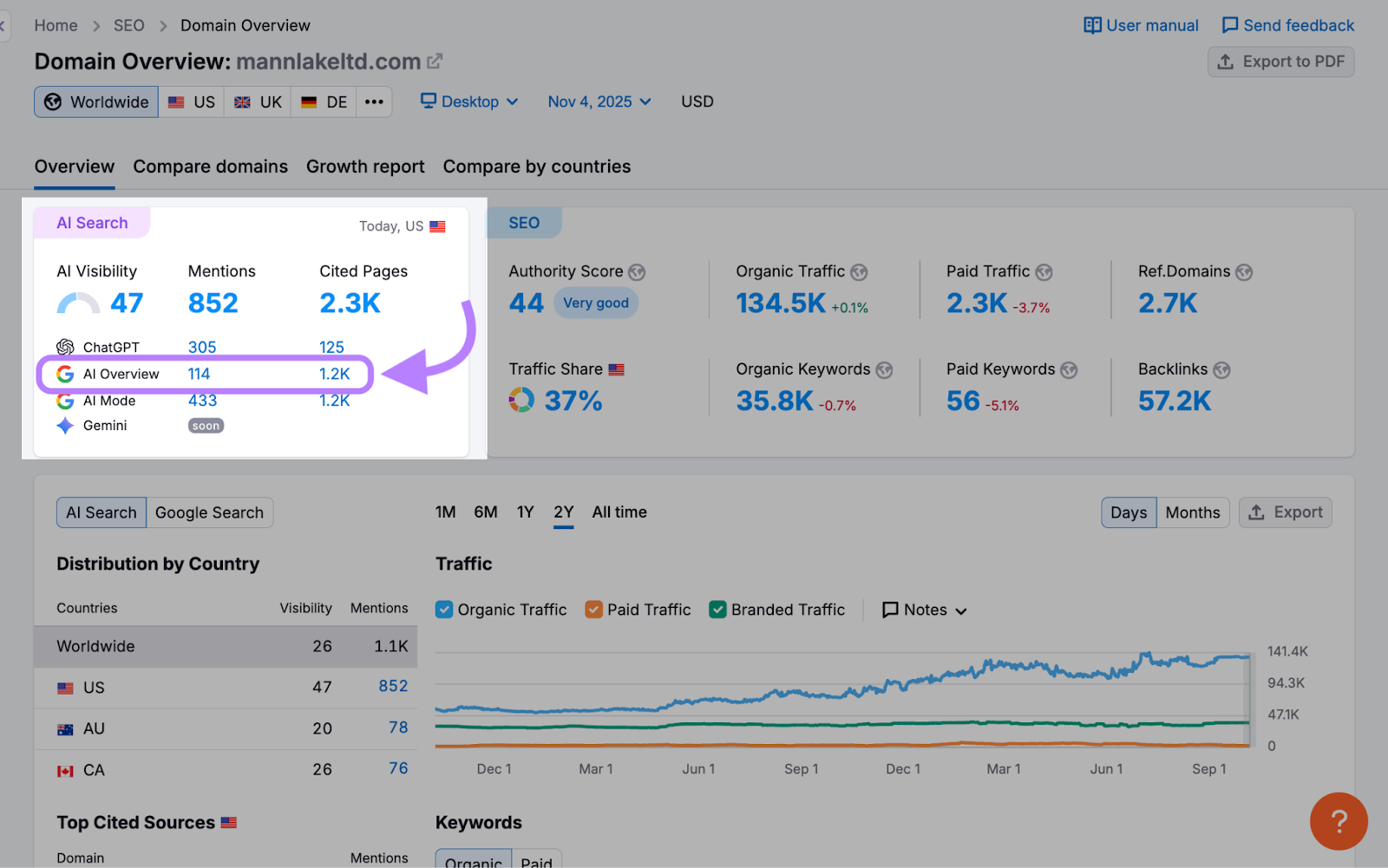The image size is (1388, 868).
Task: Select the ChatGPT icon in AI Search panel
Action: click(x=65, y=347)
